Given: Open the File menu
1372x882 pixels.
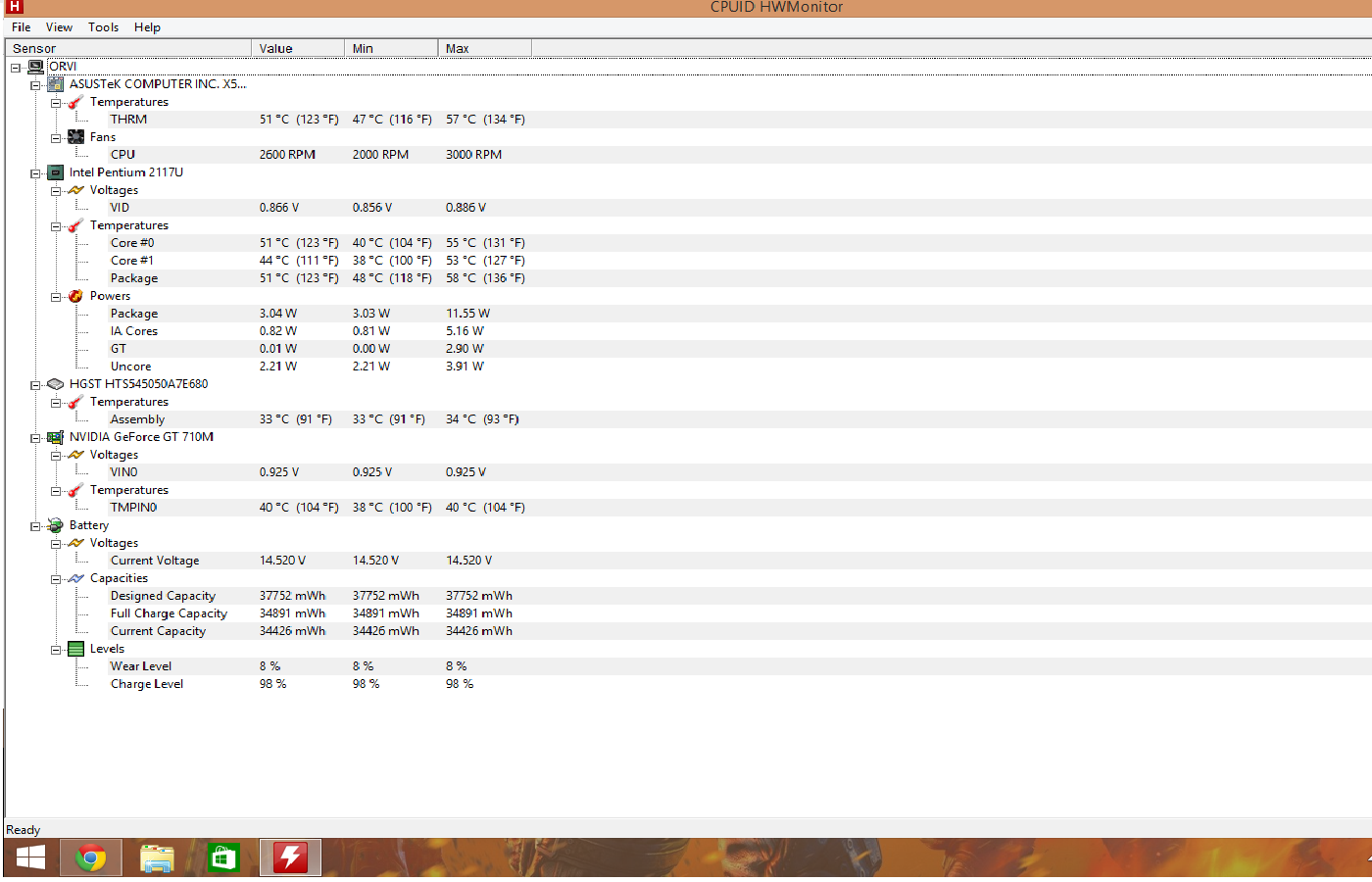Looking at the screenshot, I should (x=21, y=27).
